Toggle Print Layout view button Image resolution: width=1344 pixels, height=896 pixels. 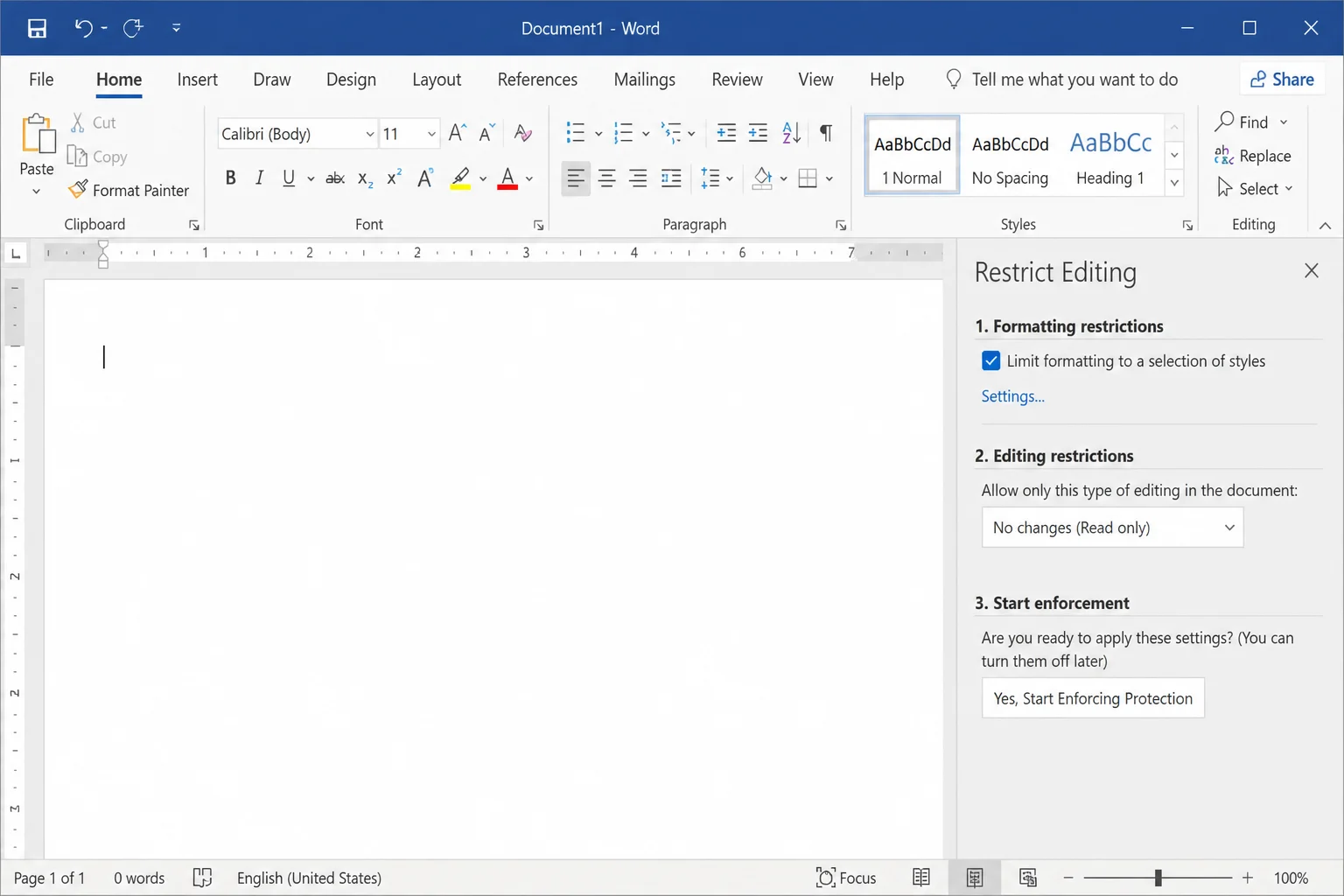[975, 878]
